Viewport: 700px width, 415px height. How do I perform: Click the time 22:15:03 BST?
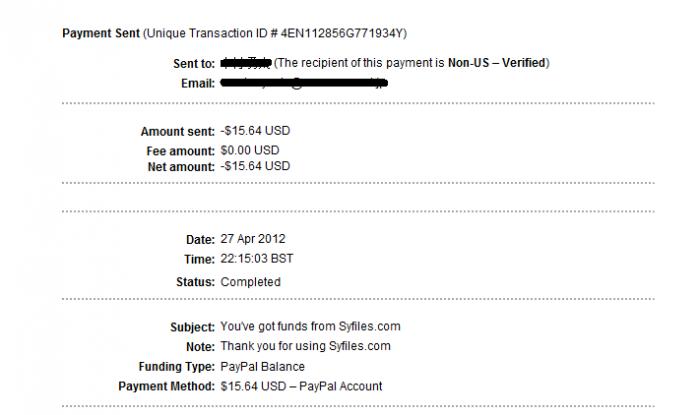(x=257, y=259)
